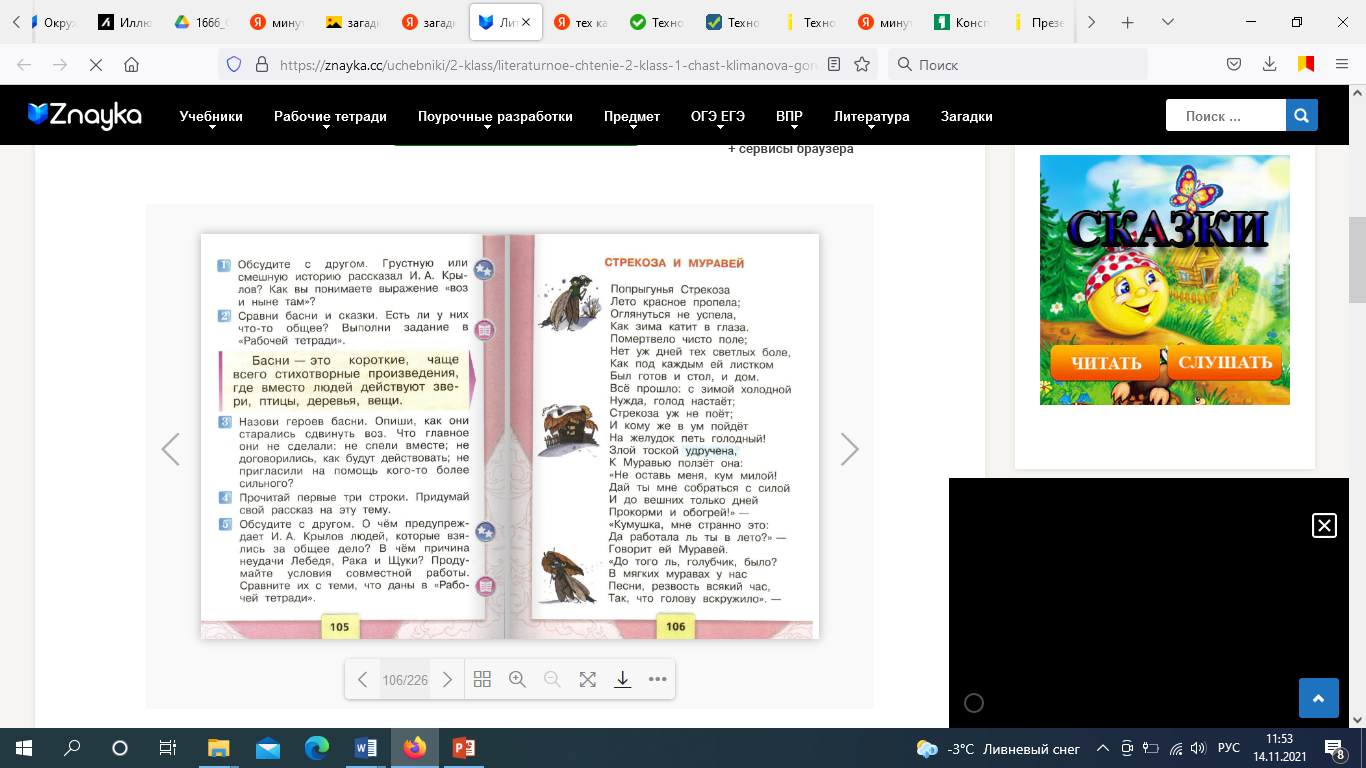The image size is (1366, 768).
Task: Switch to the Иллю tab
Action: [x=124, y=22]
